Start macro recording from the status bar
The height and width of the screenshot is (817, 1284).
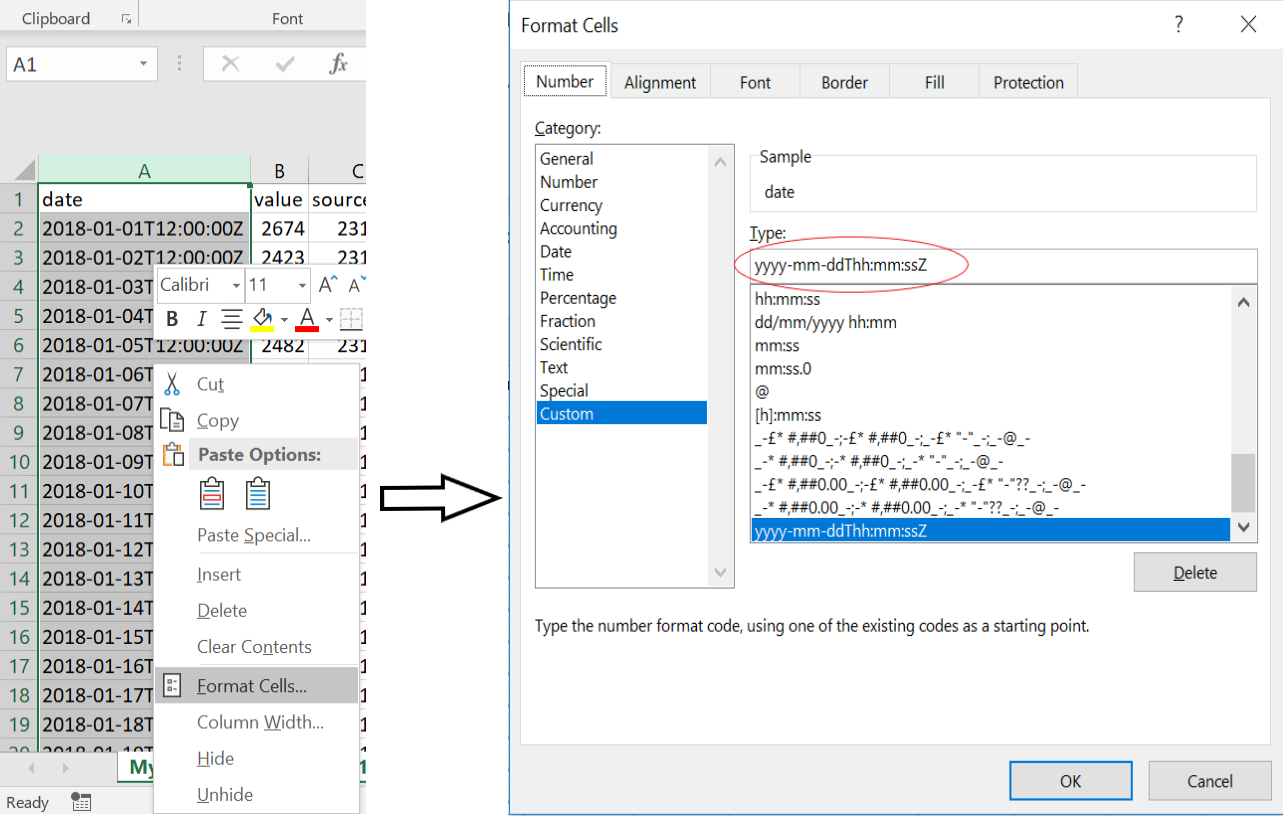[80, 801]
